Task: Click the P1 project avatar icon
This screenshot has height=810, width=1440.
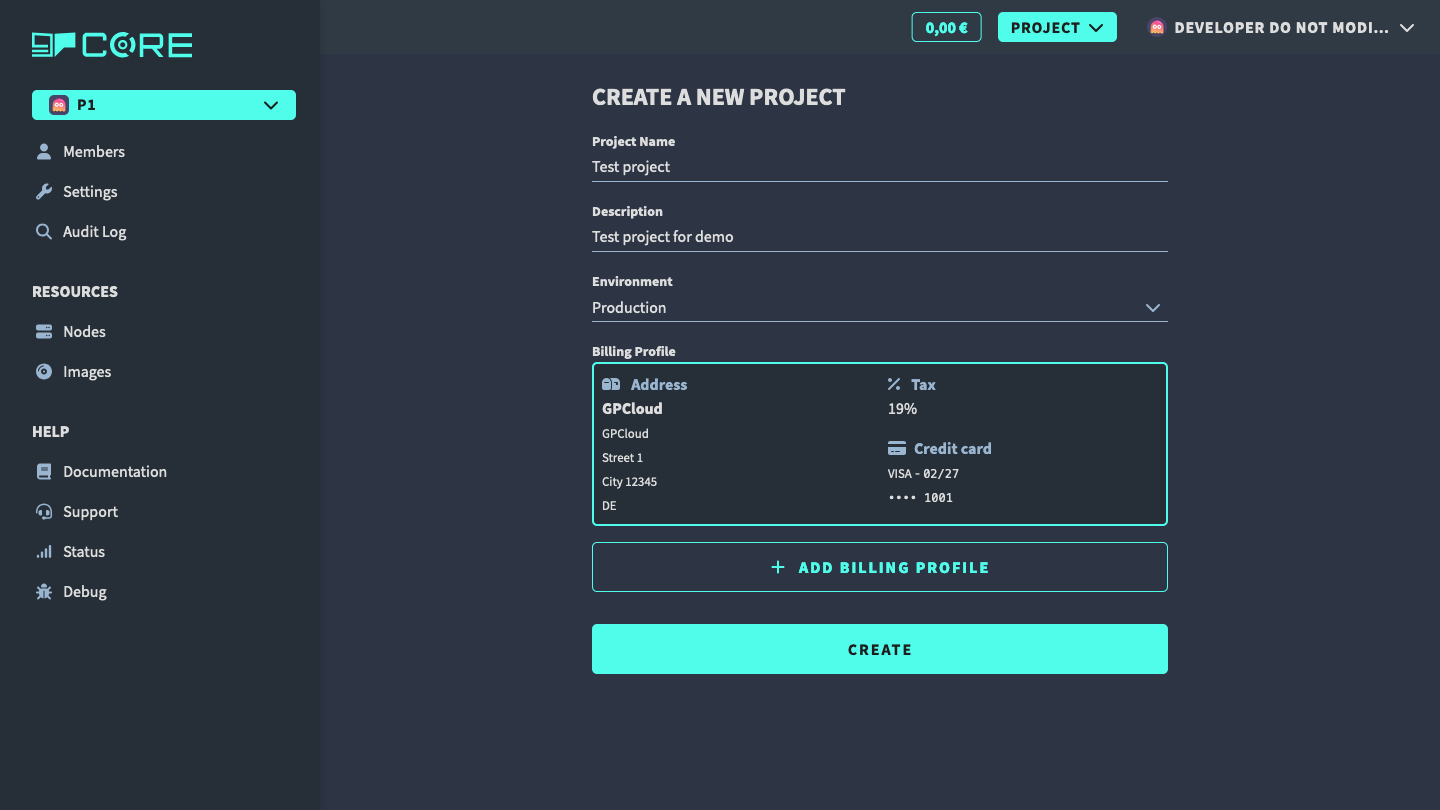Action: pyautogui.click(x=59, y=105)
